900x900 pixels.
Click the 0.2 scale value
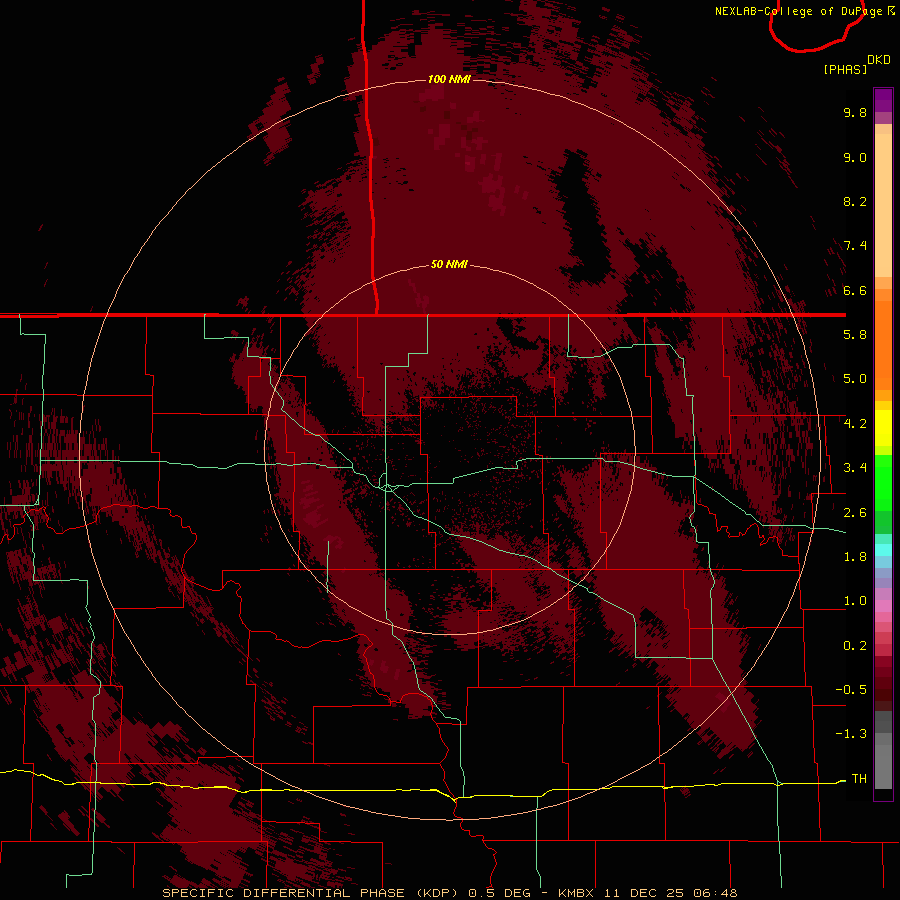tap(855, 646)
